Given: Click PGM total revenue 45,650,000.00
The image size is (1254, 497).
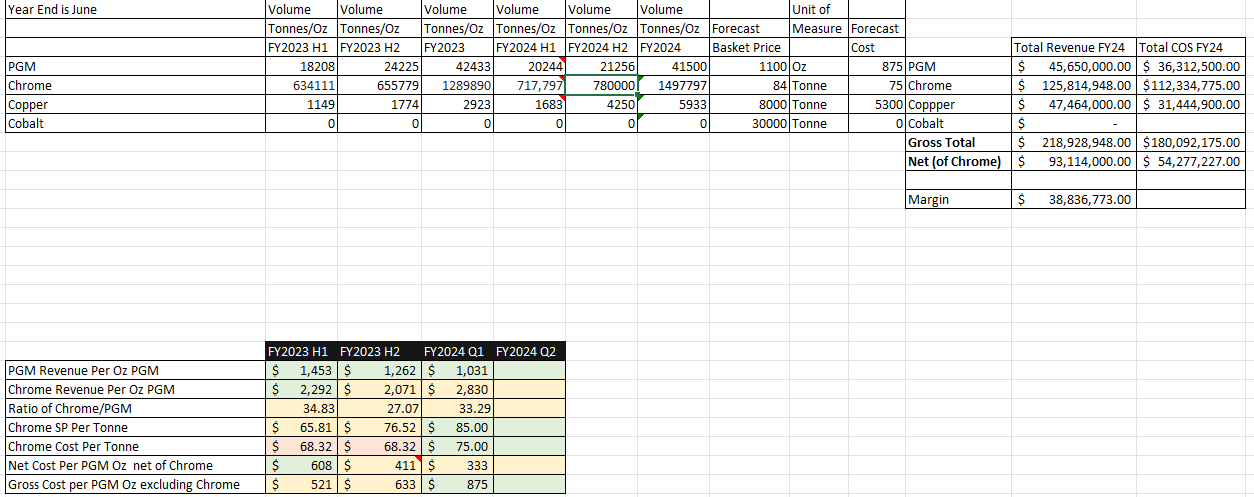Looking at the screenshot, I should pyautogui.click(x=1075, y=67).
